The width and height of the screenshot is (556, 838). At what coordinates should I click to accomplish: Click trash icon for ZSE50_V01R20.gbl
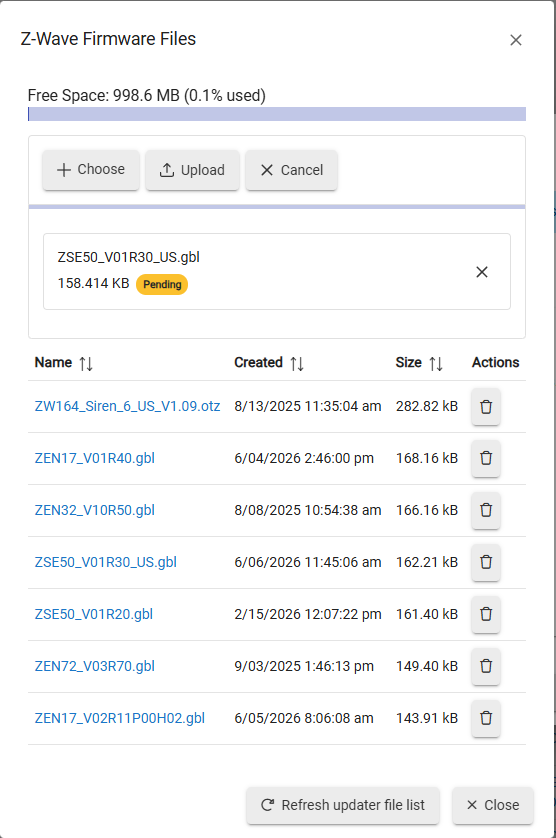pyautogui.click(x=485, y=614)
